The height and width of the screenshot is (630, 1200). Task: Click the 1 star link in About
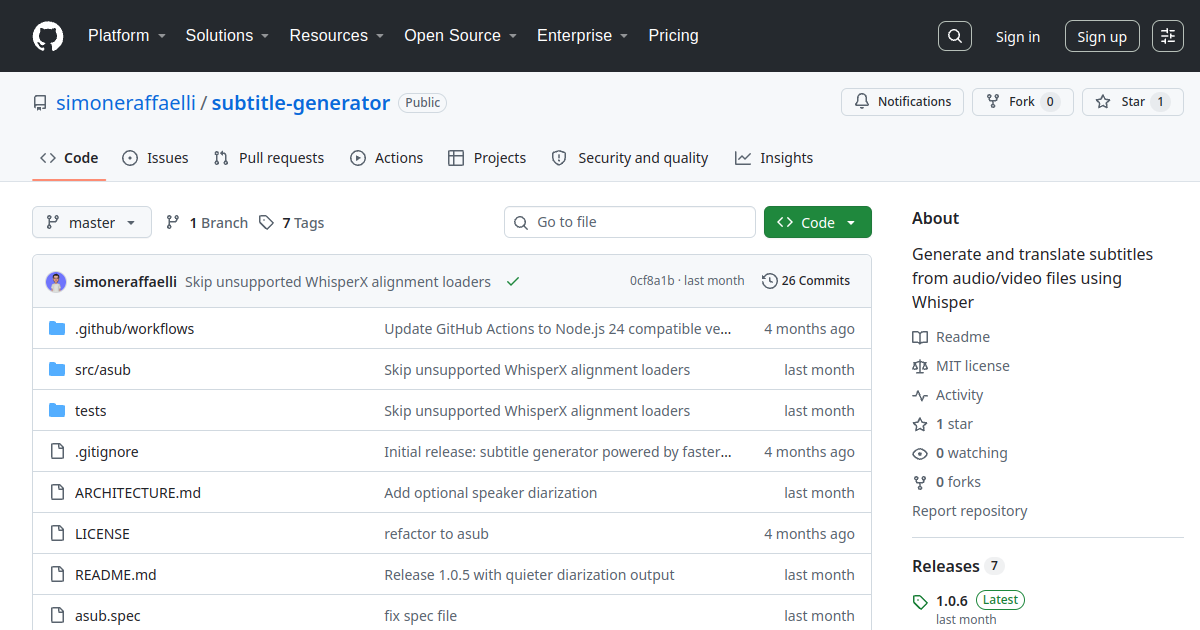[x=943, y=424]
